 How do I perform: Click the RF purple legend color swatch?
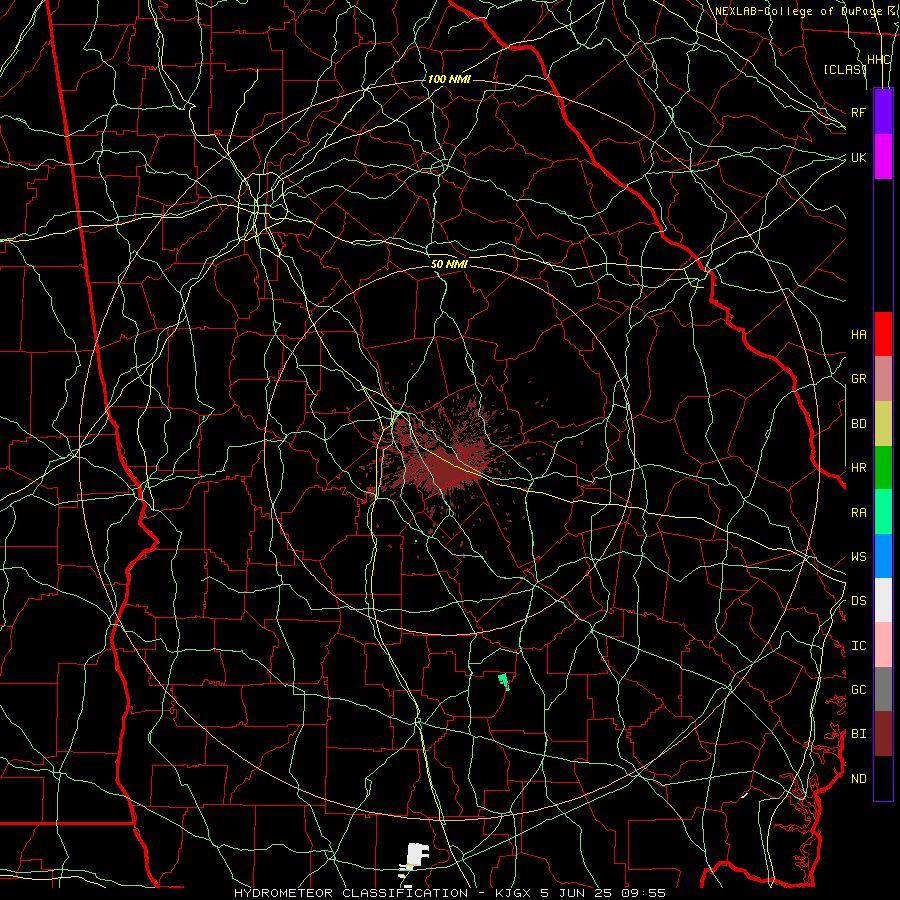point(883,112)
